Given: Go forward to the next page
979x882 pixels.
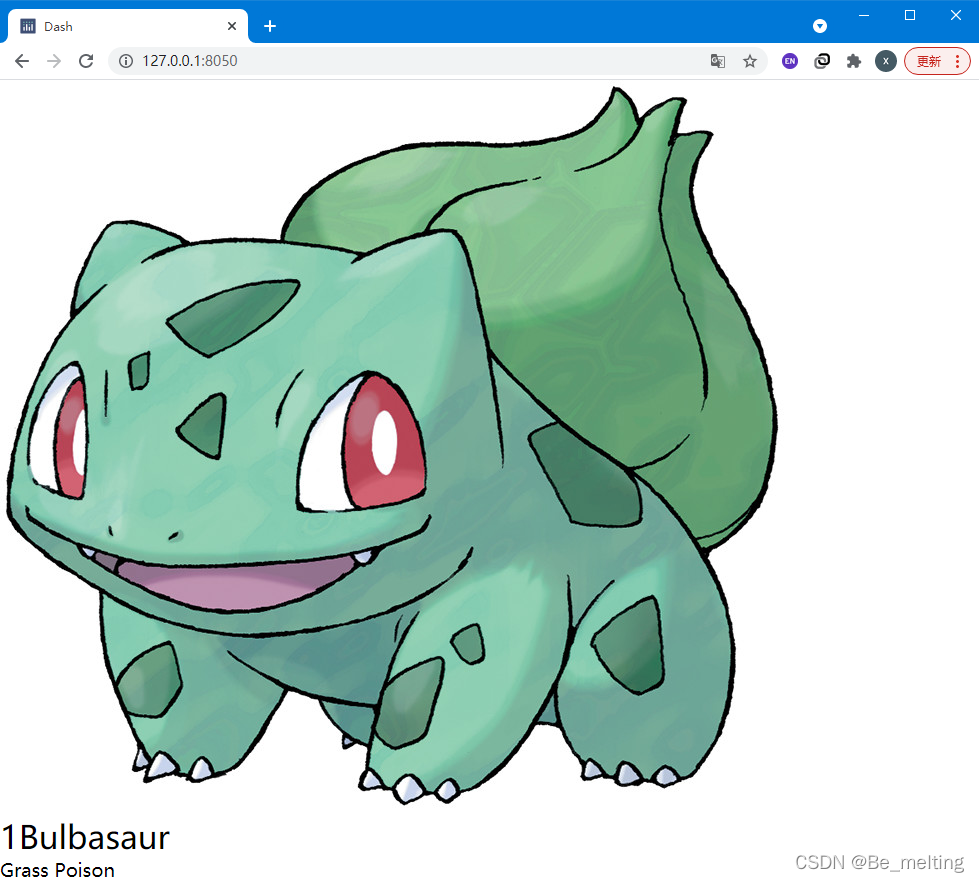Looking at the screenshot, I should 54,61.
